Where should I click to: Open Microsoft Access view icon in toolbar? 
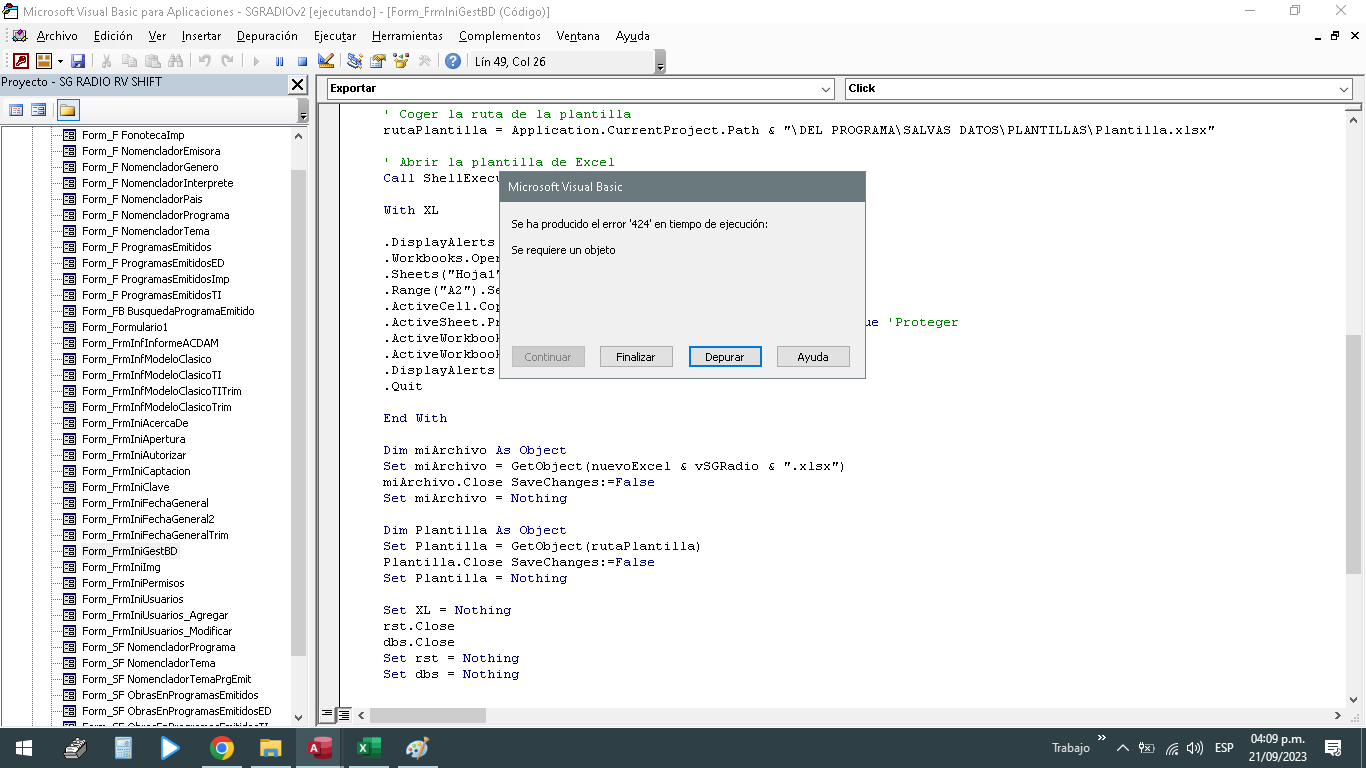21,61
